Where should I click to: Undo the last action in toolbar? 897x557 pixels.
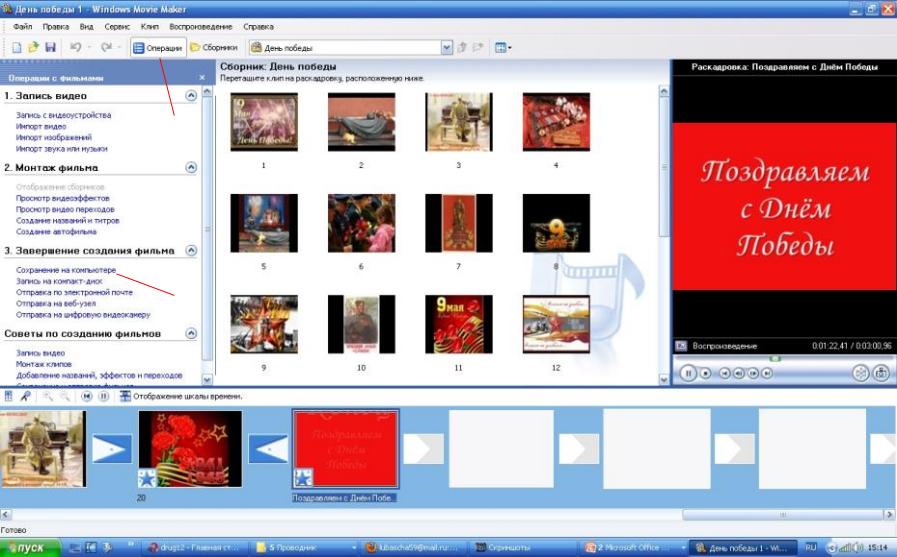click(76, 48)
